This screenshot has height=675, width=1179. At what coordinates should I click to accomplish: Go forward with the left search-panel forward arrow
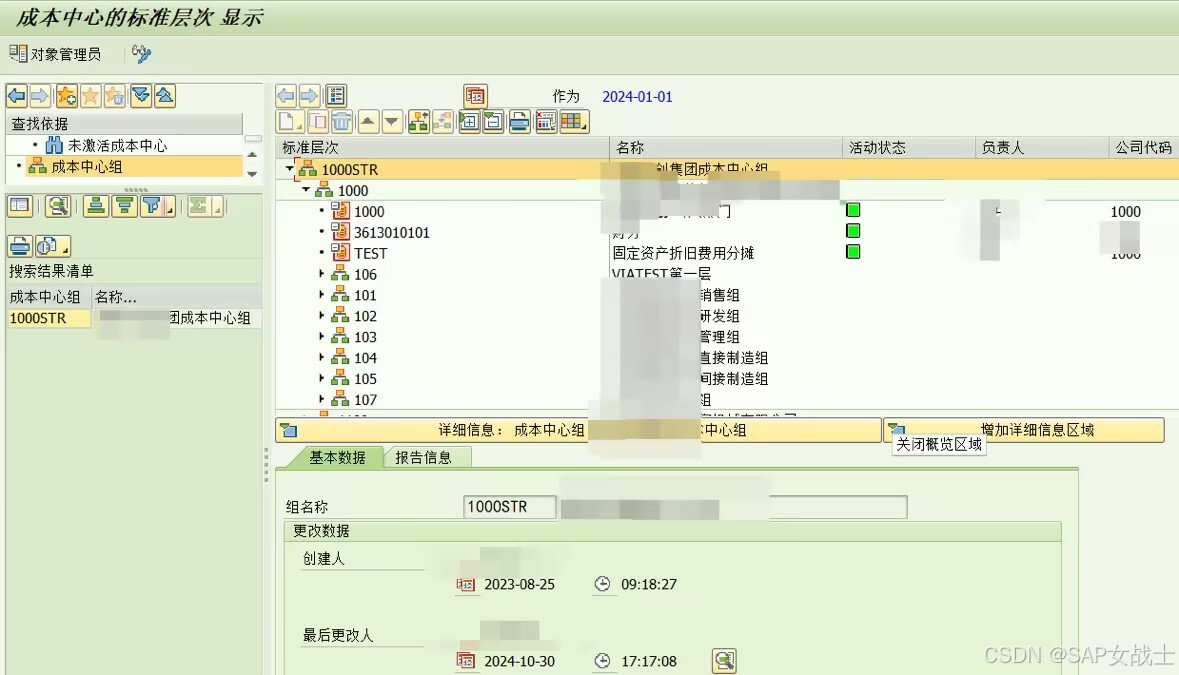(40, 96)
